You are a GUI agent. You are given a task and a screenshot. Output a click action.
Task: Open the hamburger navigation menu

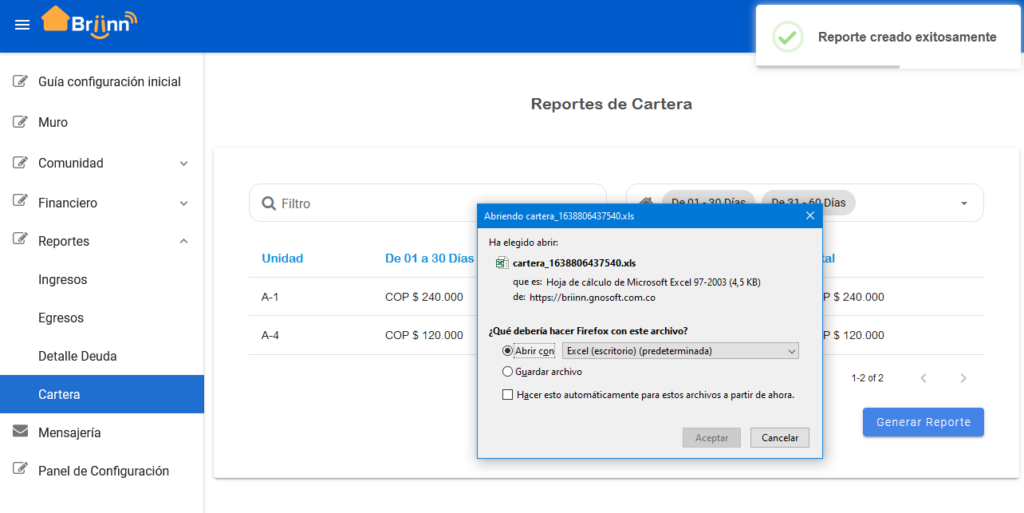(22, 25)
